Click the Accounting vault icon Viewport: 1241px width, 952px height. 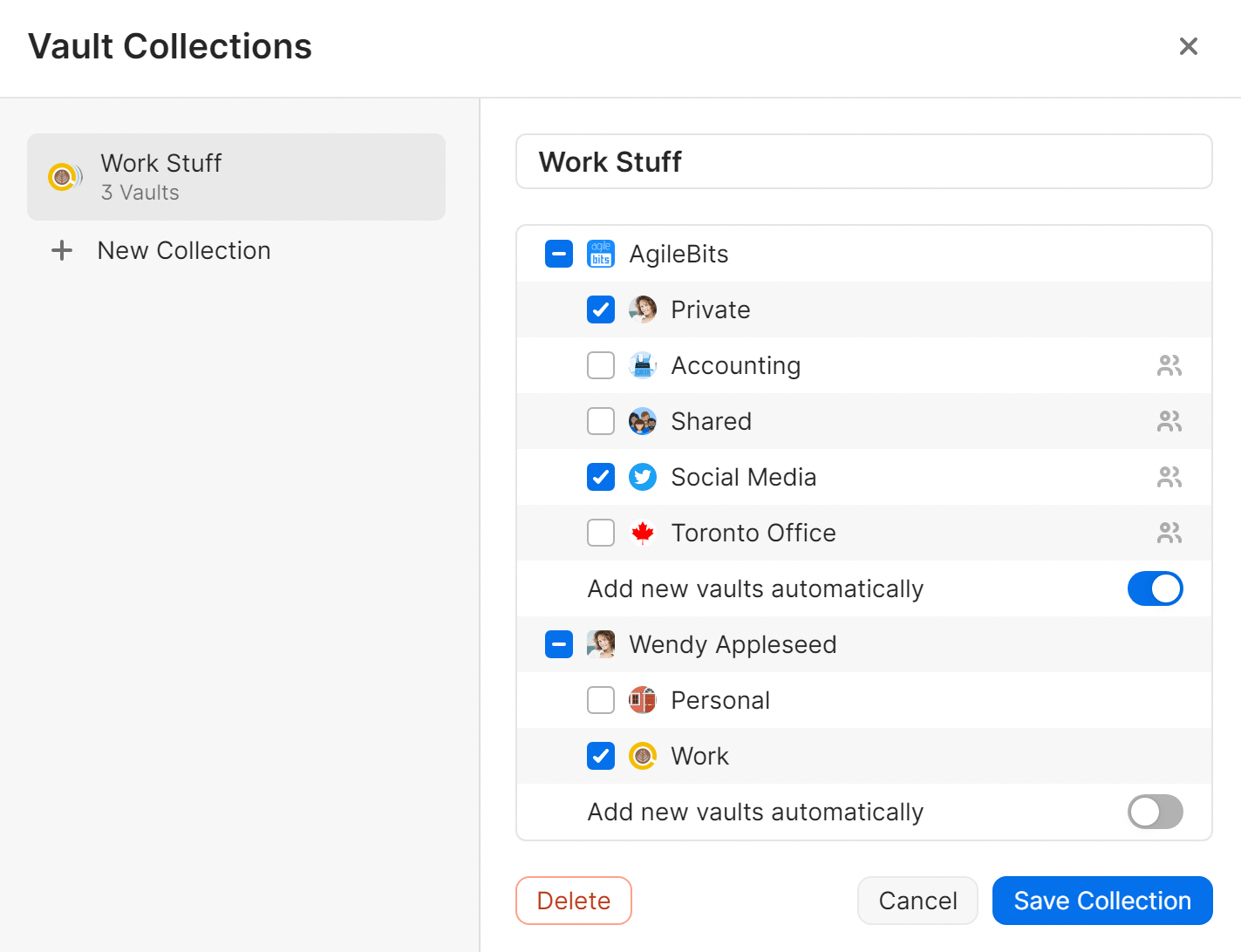(643, 365)
